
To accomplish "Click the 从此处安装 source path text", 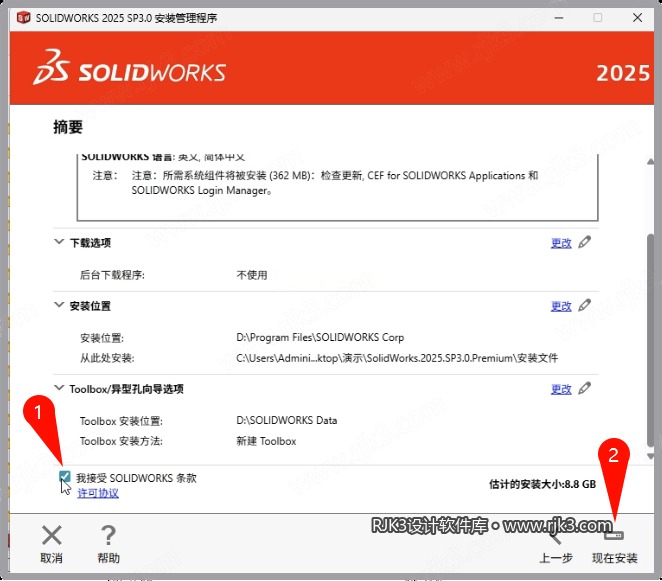I will click(x=397, y=358).
